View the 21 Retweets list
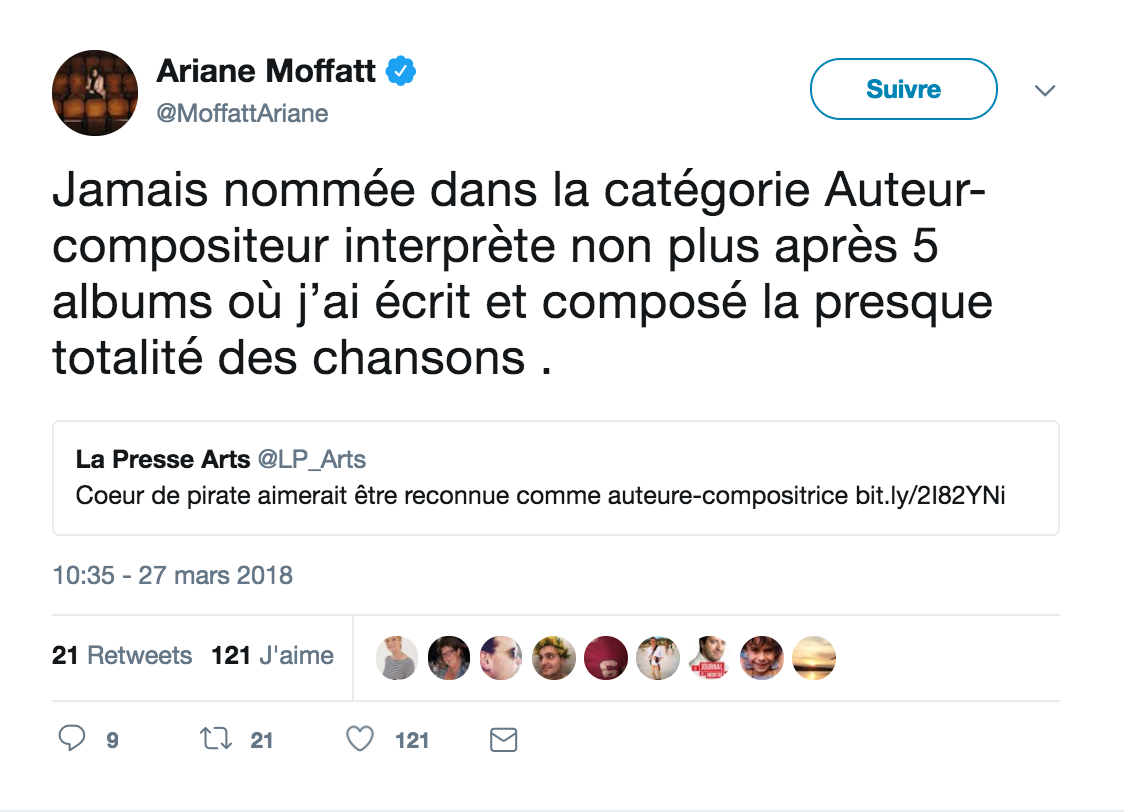The width and height of the screenshot is (1124, 812). click(122, 655)
